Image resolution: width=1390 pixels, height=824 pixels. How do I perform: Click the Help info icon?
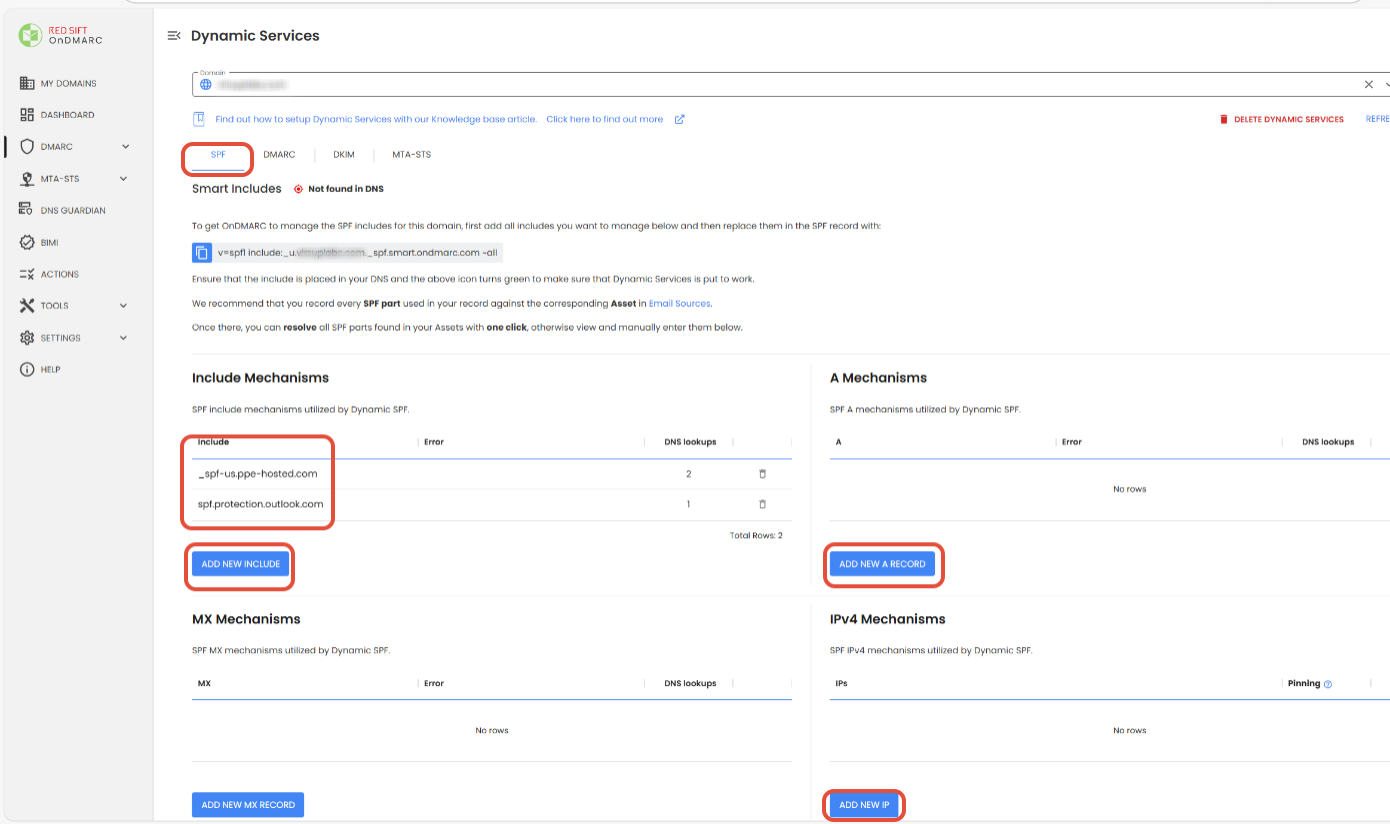(27, 370)
